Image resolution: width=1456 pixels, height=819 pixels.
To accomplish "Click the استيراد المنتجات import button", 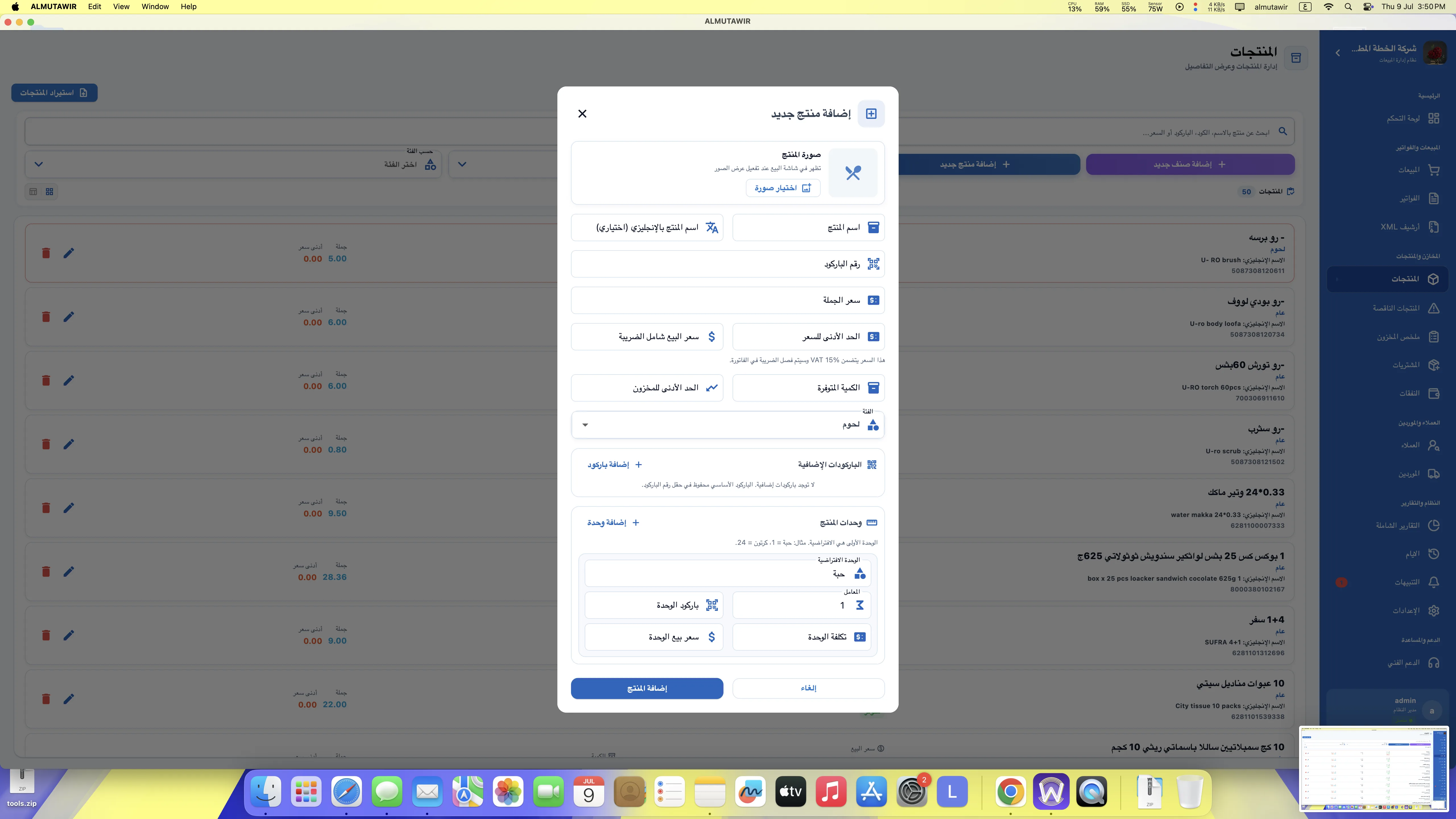I will point(54,93).
